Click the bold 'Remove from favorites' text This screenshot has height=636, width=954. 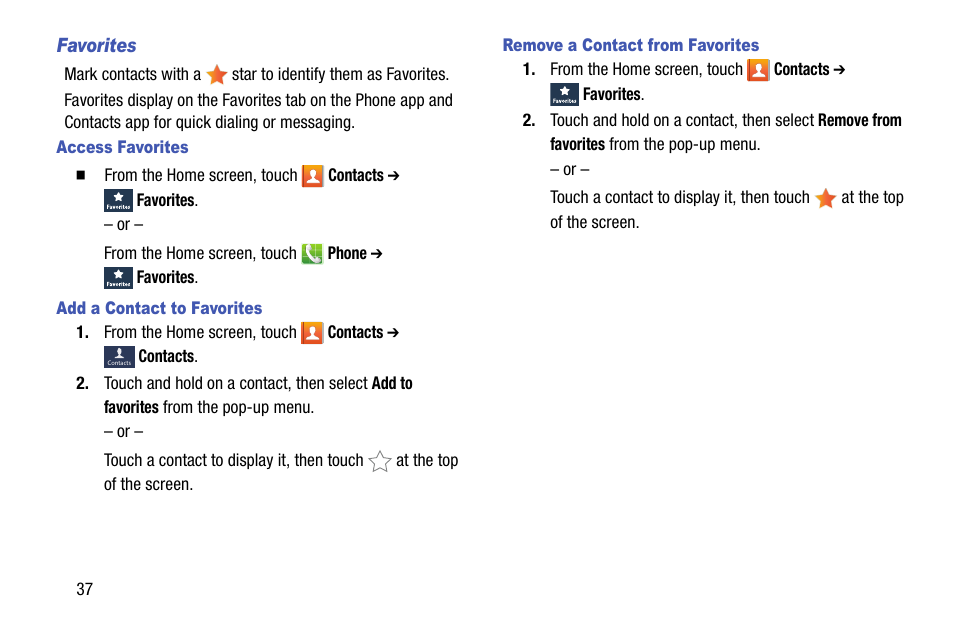[x=726, y=132]
